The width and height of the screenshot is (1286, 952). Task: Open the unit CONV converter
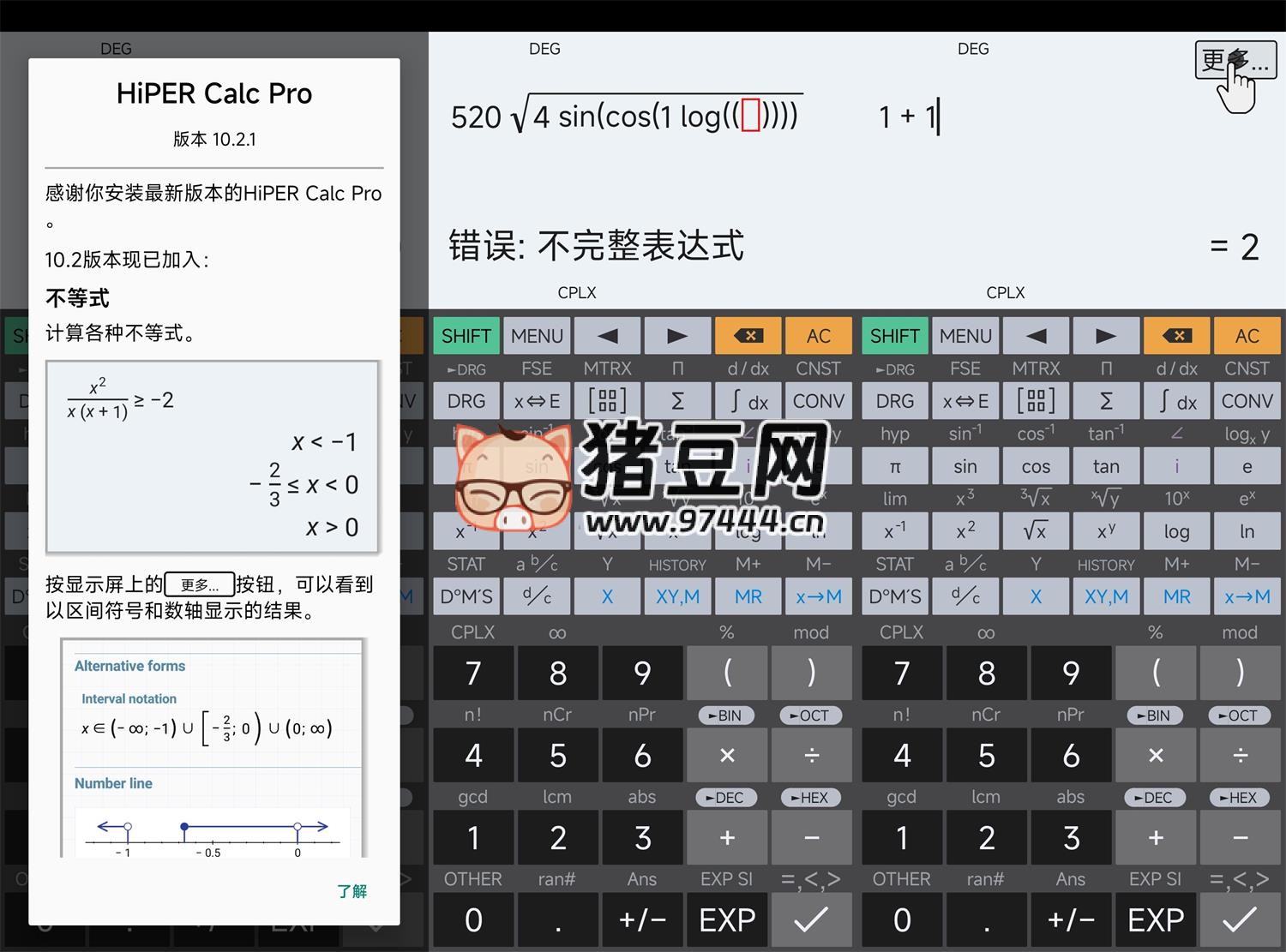(1247, 400)
